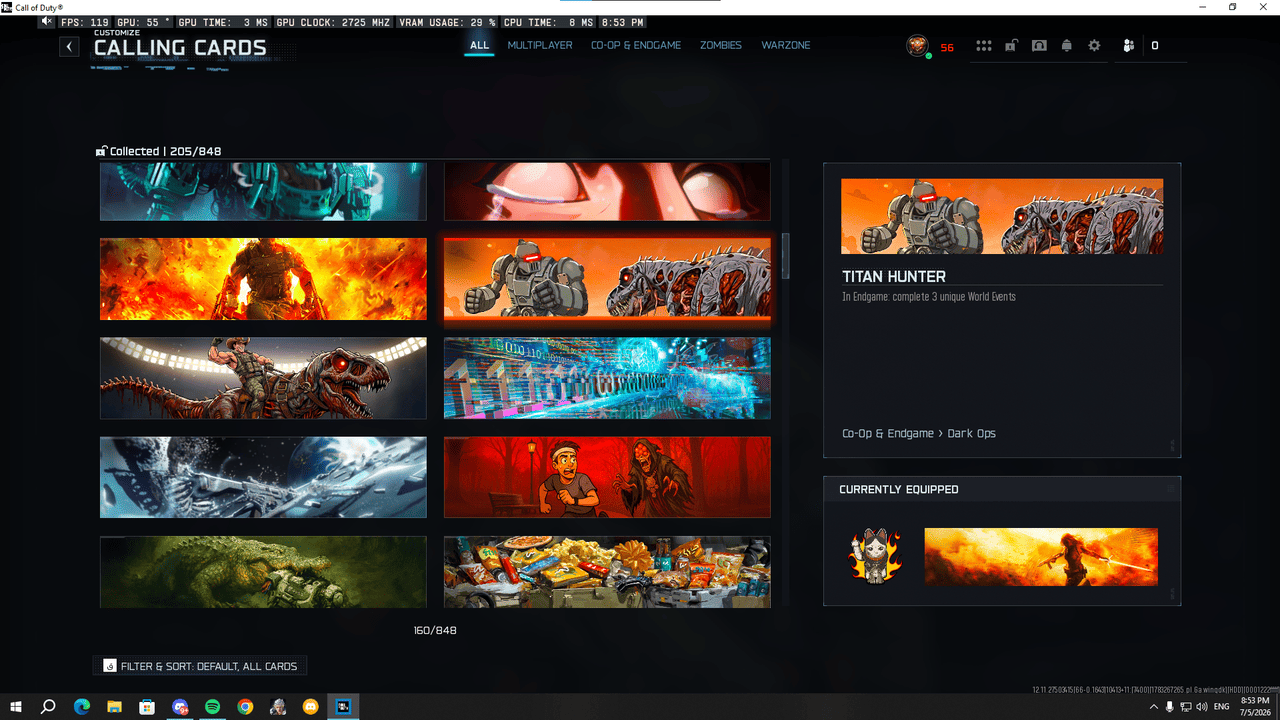Launch Microsoft Edge from taskbar

[x=82, y=707]
